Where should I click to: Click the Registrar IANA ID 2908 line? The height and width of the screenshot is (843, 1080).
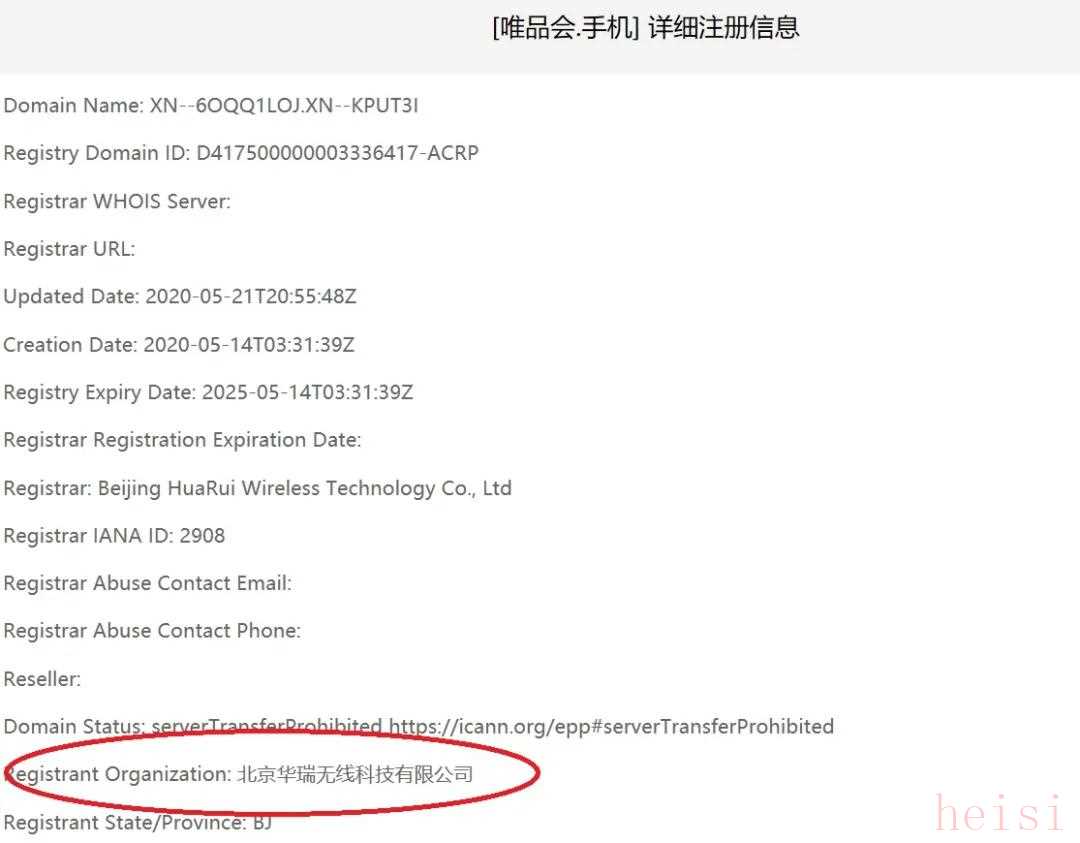coord(114,536)
